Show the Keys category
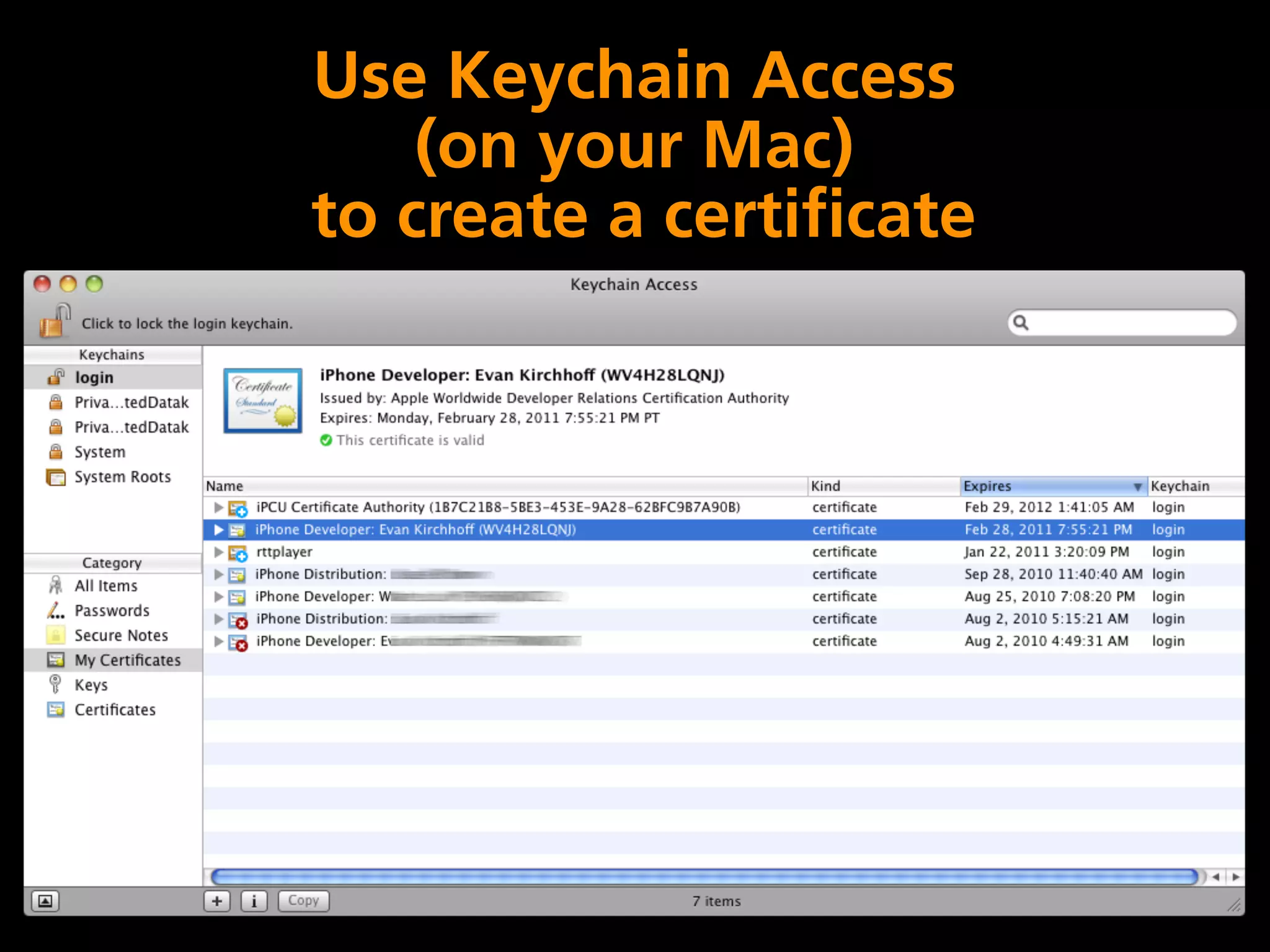Viewport: 1270px width, 952px height. click(113, 685)
